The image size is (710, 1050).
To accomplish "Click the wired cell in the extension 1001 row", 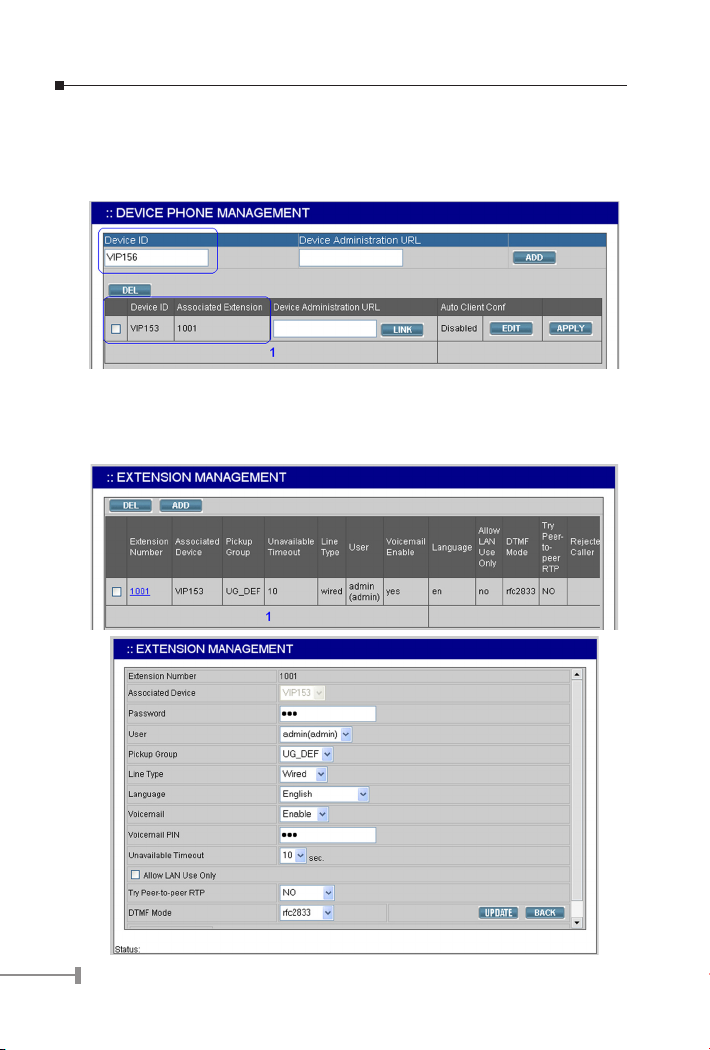I will pos(332,592).
